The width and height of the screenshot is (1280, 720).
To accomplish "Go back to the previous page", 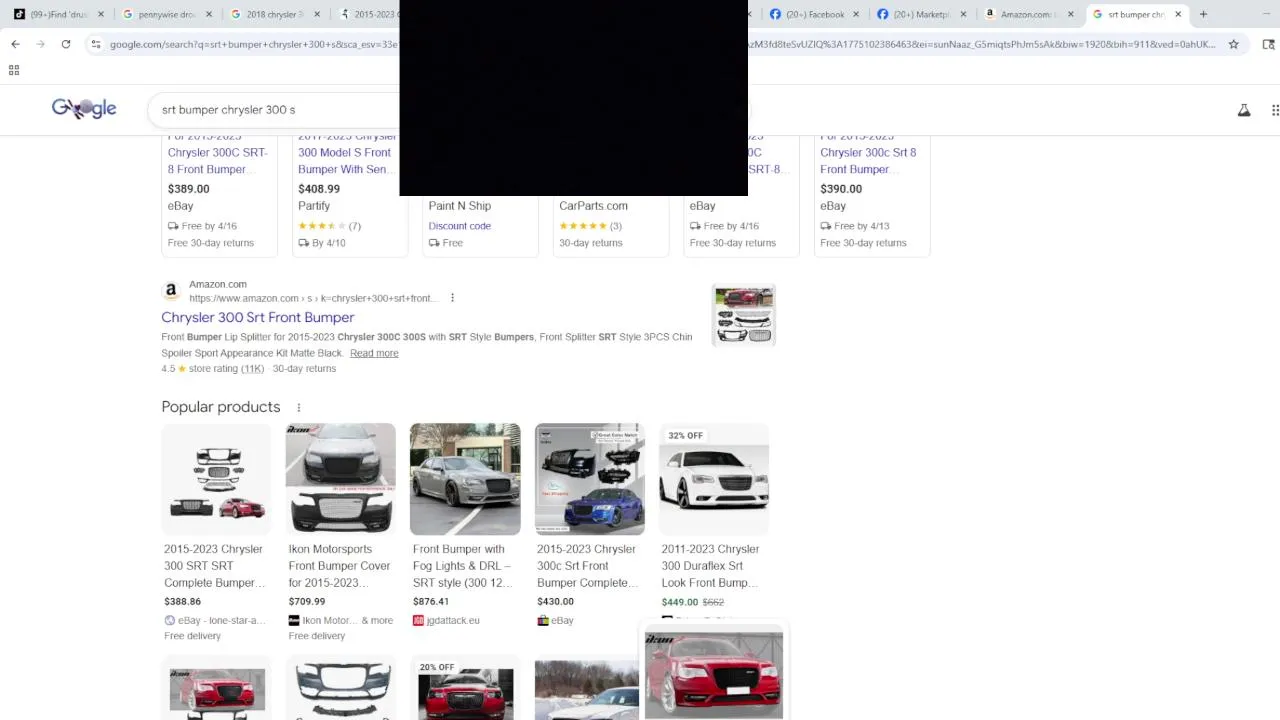I will (15, 44).
